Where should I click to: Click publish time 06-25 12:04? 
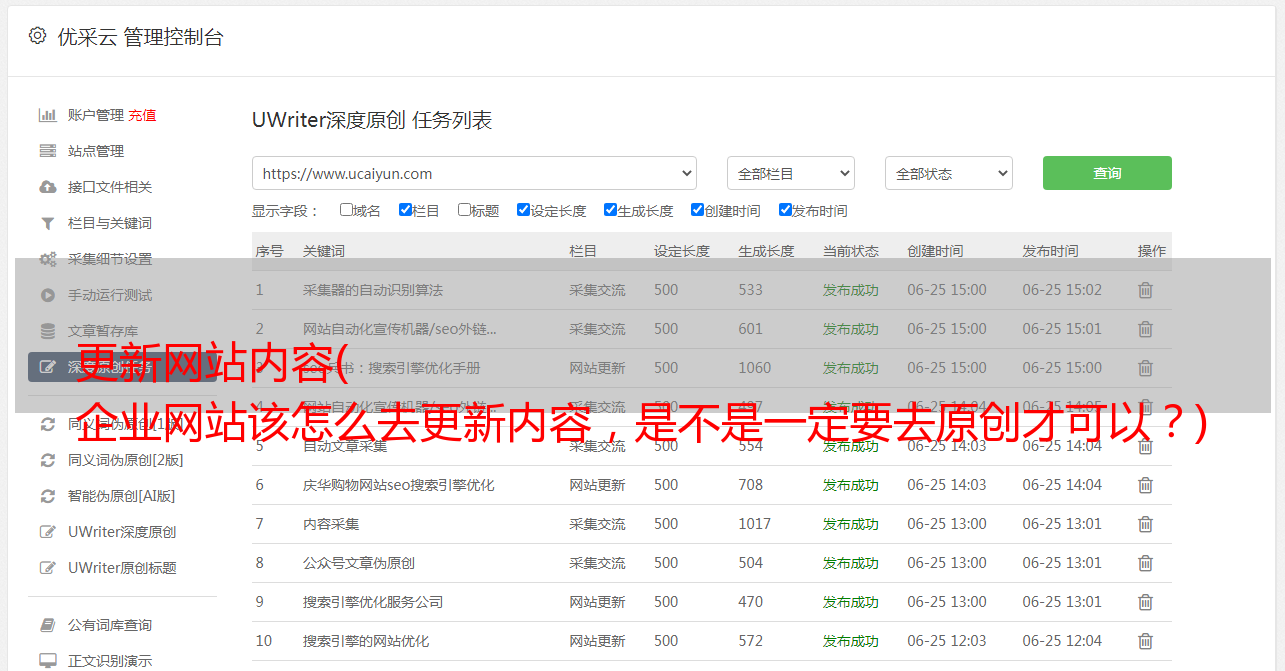1062,641
